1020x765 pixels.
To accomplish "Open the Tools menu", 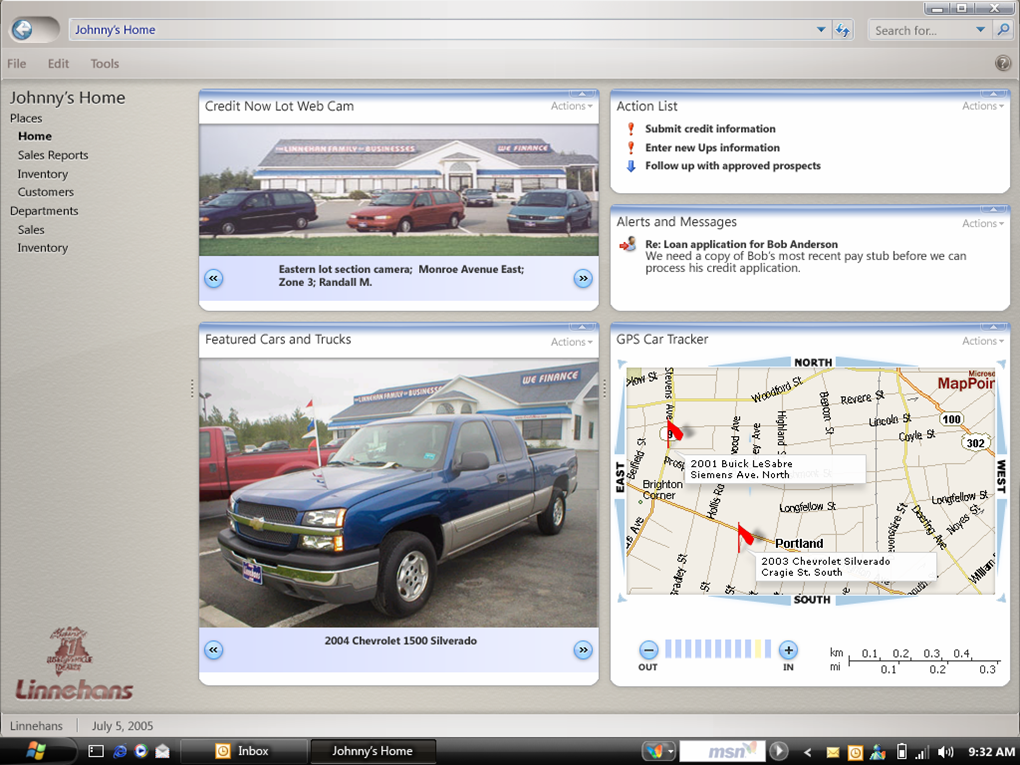I will [104, 63].
